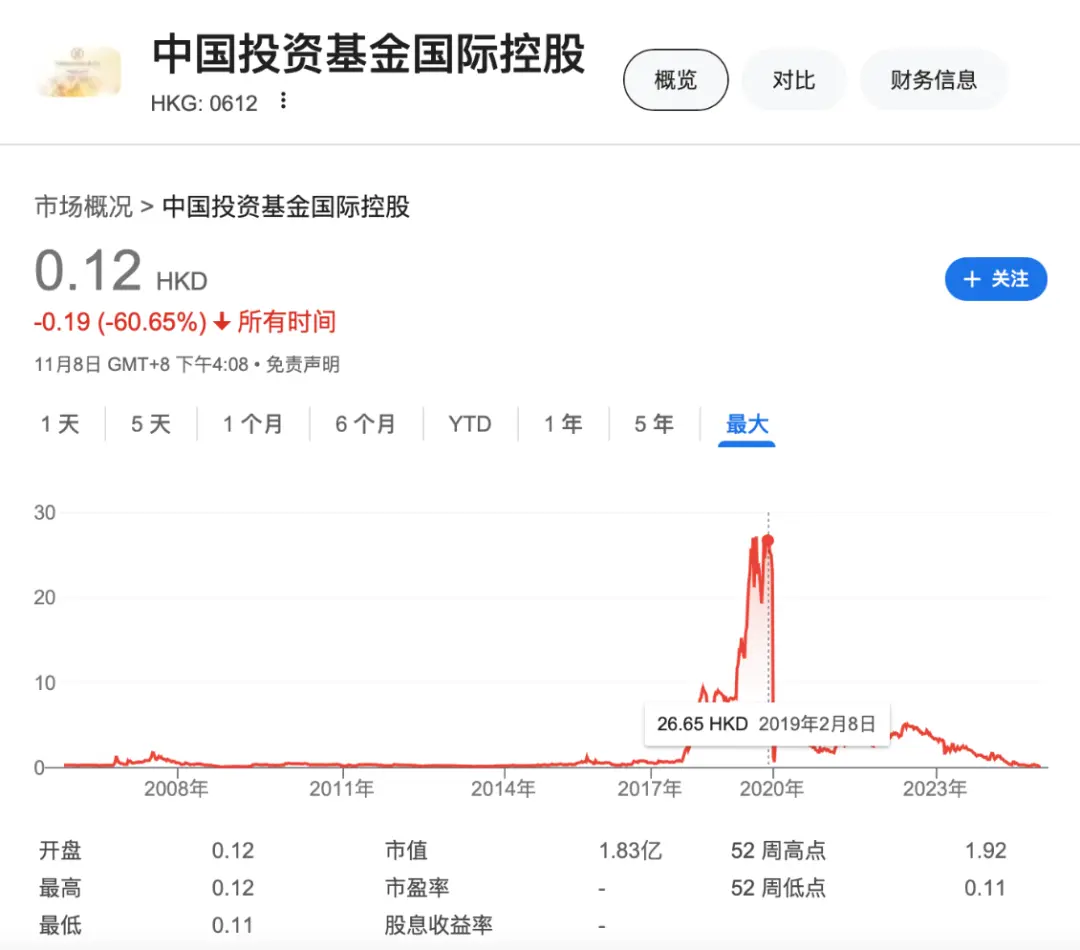The width and height of the screenshot is (1080, 950).
Task: Select the 1 天 time range
Action: pyautogui.click(x=60, y=424)
